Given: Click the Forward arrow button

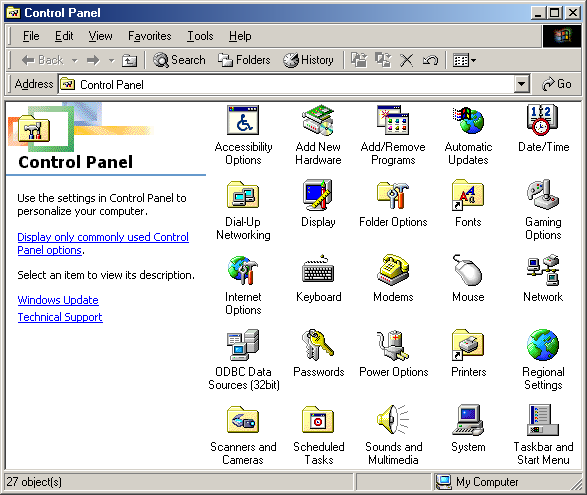Looking at the screenshot, I should click(94, 60).
